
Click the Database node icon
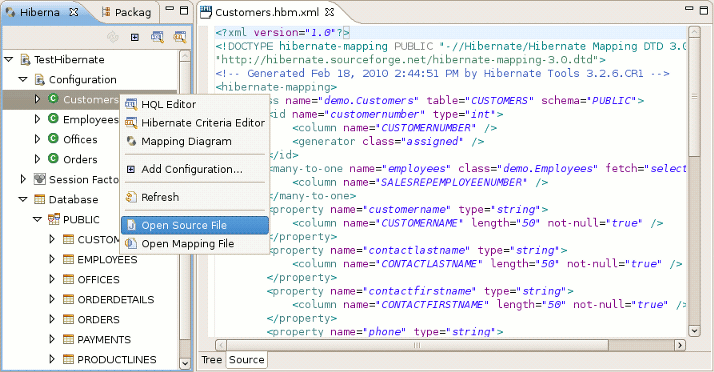[40, 199]
